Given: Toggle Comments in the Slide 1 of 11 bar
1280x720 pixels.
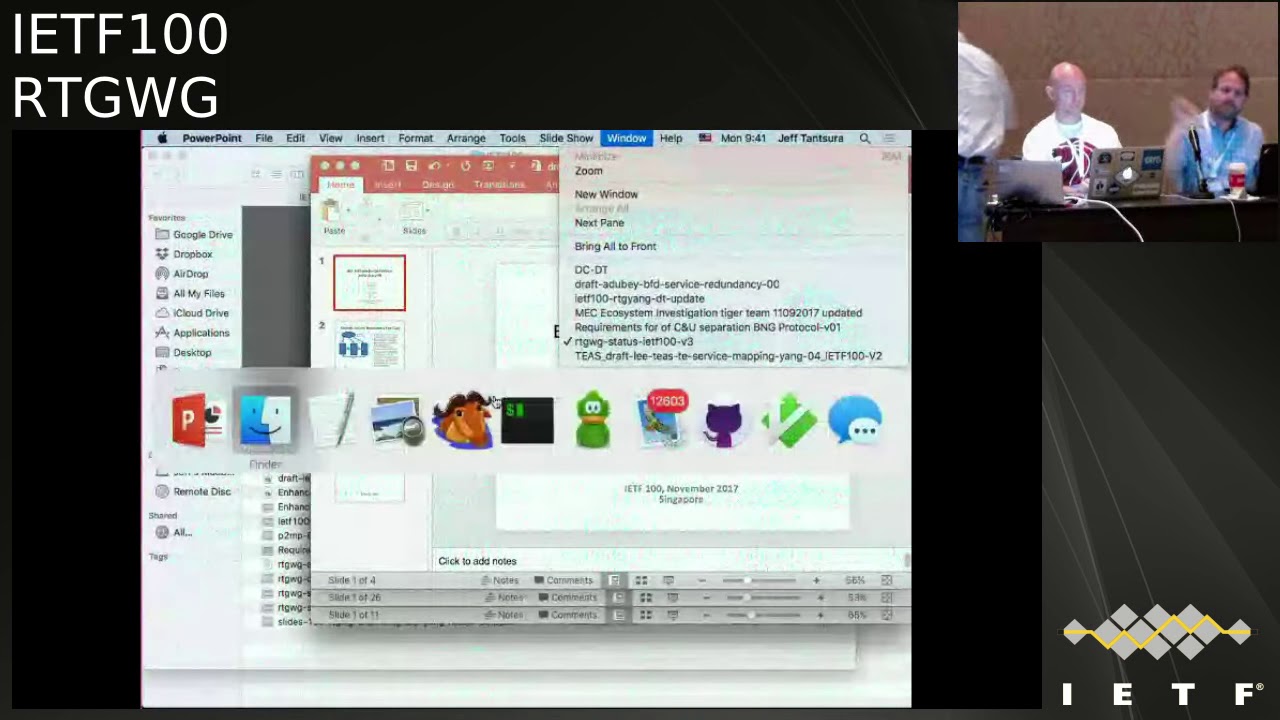Looking at the screenshot, I should pyautogui.click(x=567, y=615).
